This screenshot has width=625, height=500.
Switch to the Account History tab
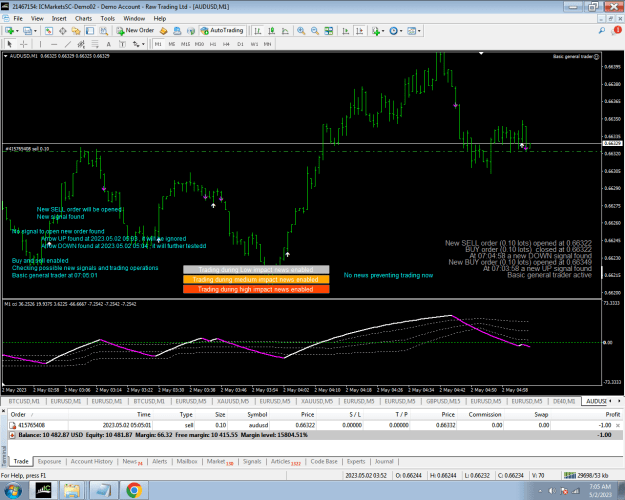click(92, 461)
